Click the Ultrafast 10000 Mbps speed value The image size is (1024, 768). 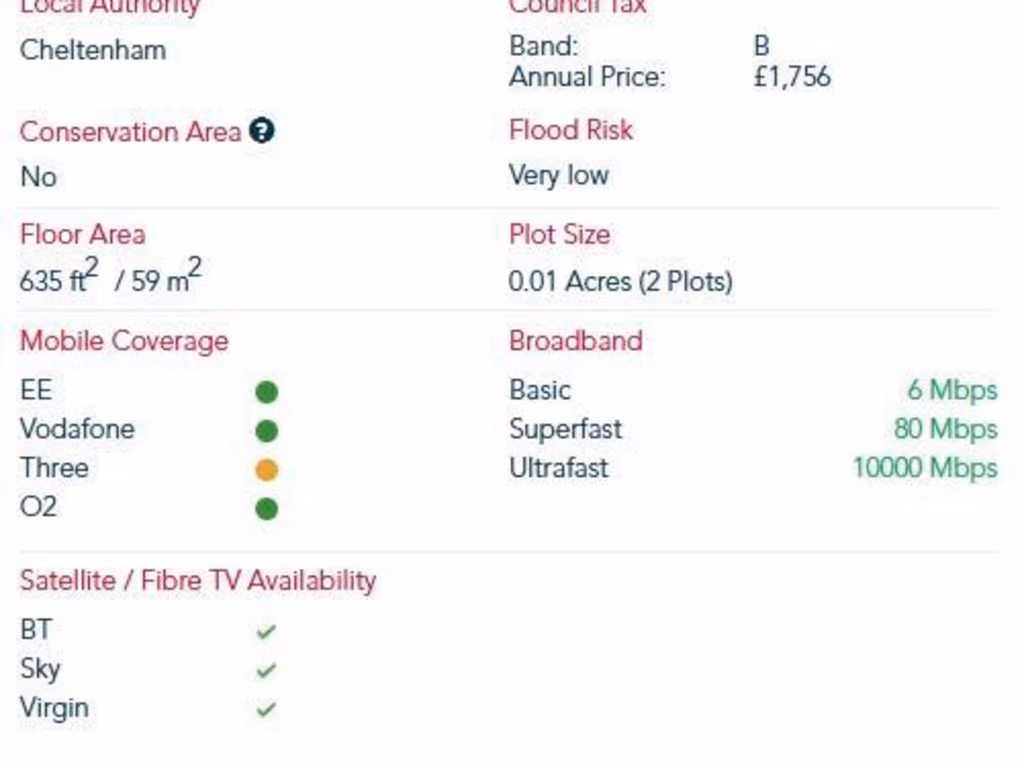click(x=925, y=468)
